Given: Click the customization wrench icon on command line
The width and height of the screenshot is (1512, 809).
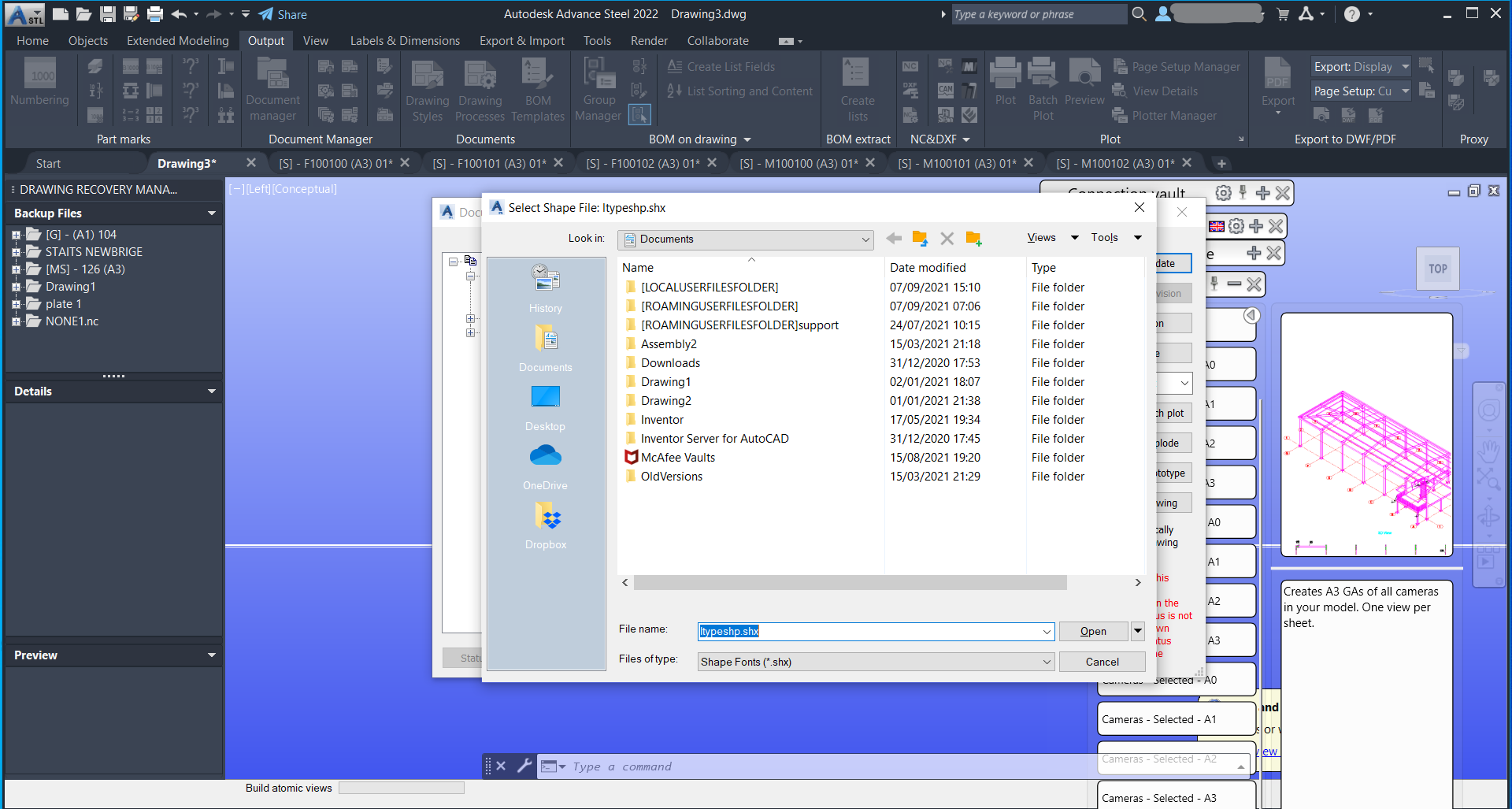Looking at the screenshot, I should pyautogui.click(x=524, y=766).
